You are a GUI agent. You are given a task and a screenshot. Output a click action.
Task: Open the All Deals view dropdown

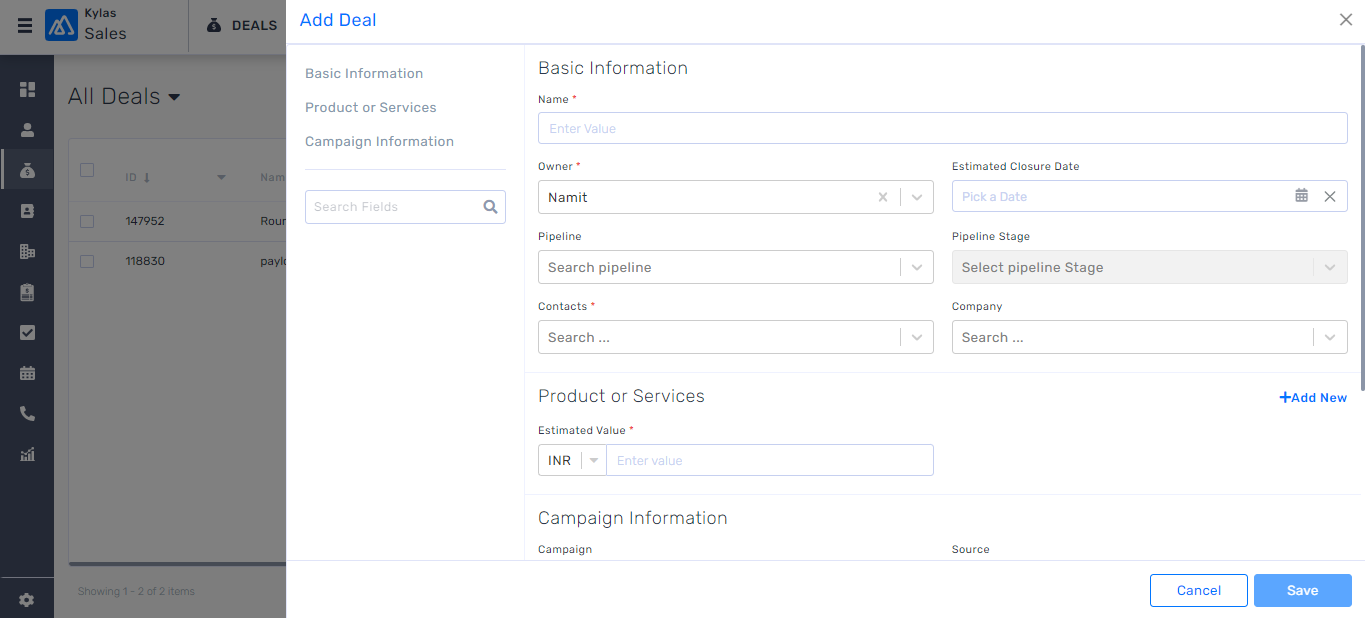click(x=174, y=97)
